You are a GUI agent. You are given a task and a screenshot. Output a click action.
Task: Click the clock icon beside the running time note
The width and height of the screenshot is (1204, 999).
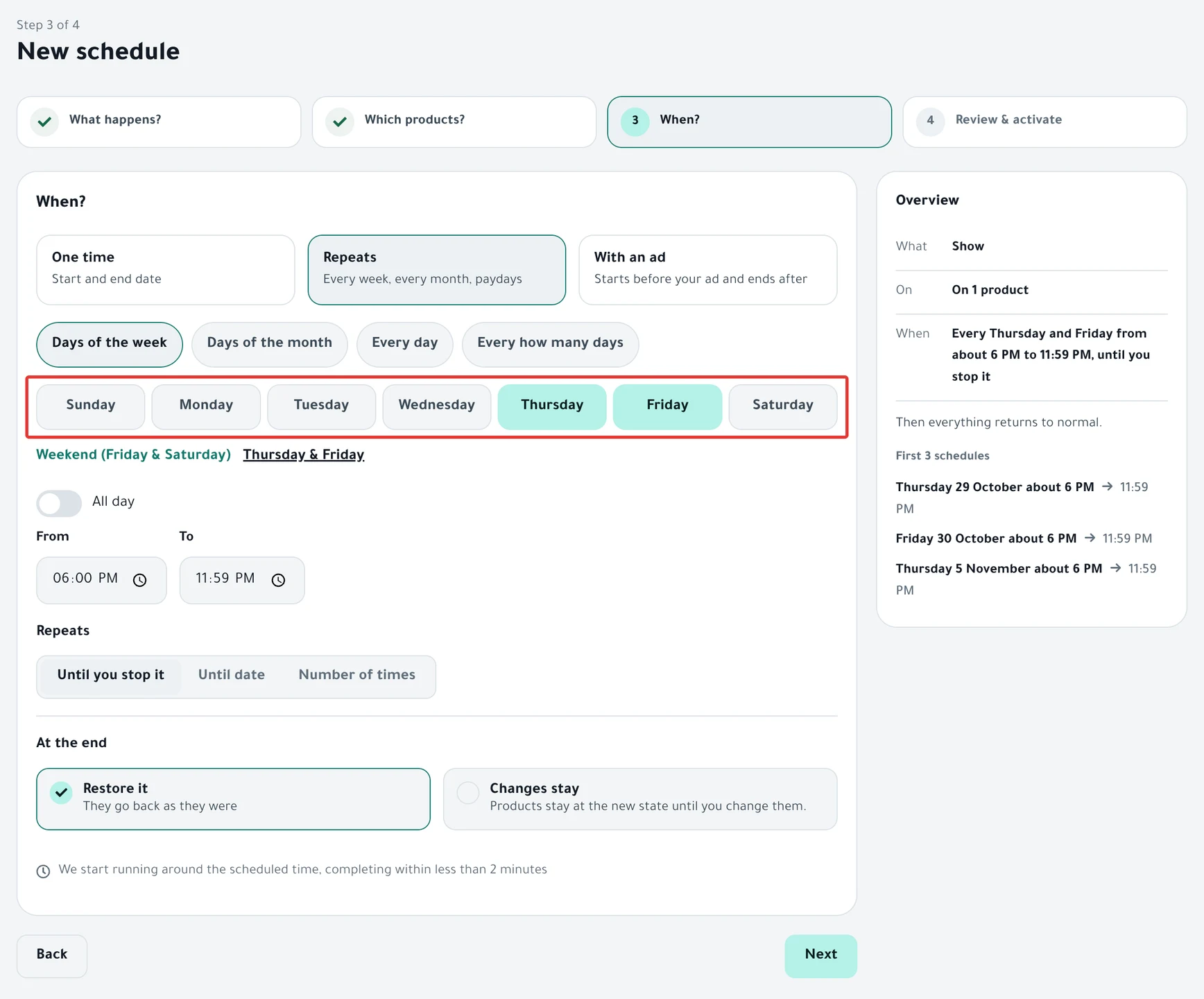(x=43, y=871)
